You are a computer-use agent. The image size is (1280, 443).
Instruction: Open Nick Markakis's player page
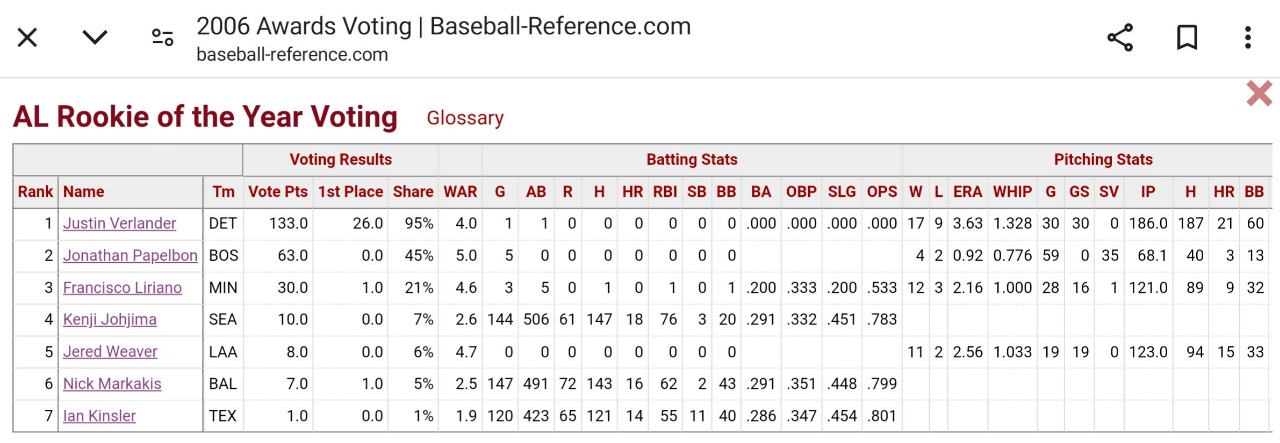112,384
